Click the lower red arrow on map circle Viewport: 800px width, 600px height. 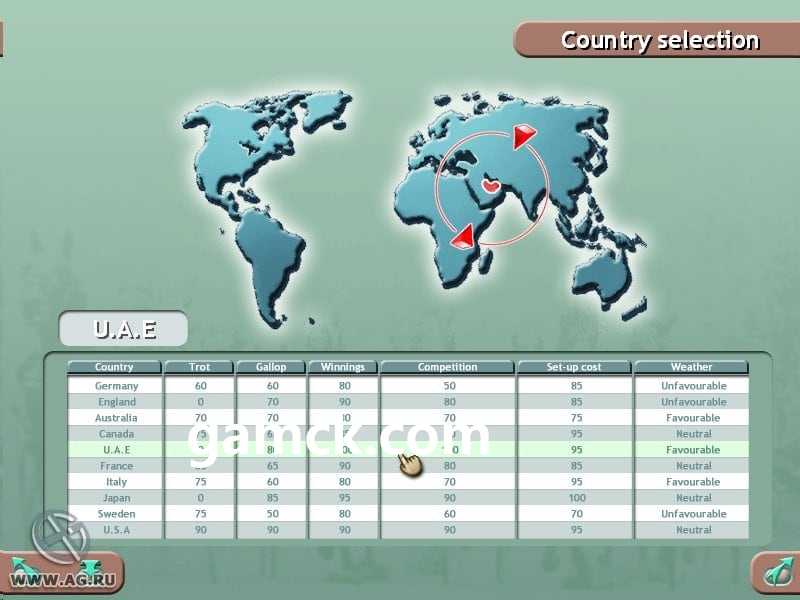coord(462,236)
